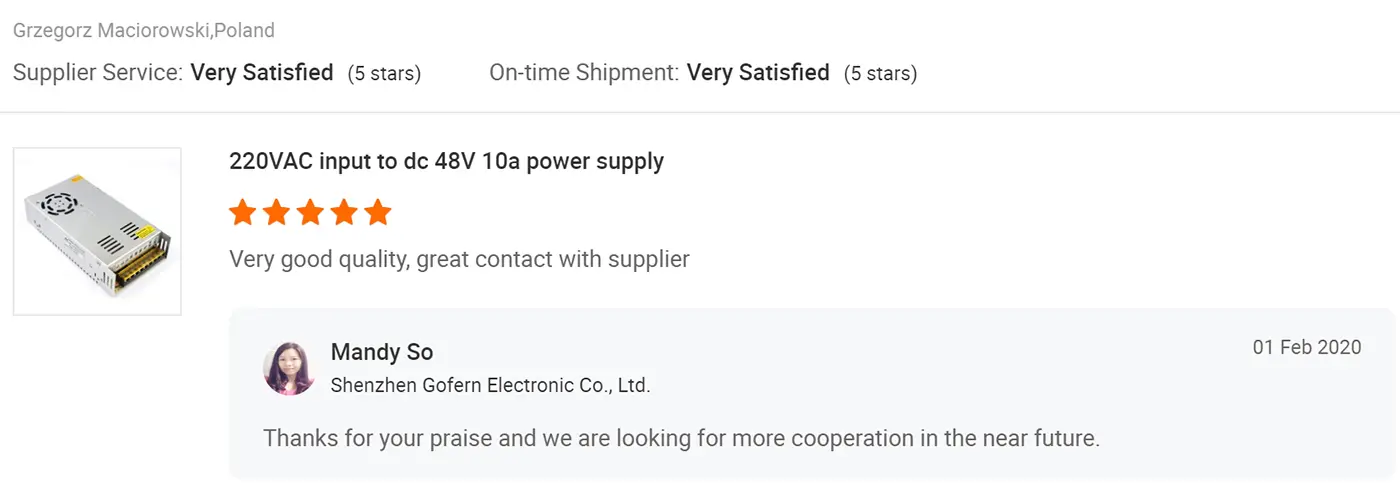Open the 220VAC input power supply title
This screenshot has height=485, width=1400.
[x=446, y=161]
